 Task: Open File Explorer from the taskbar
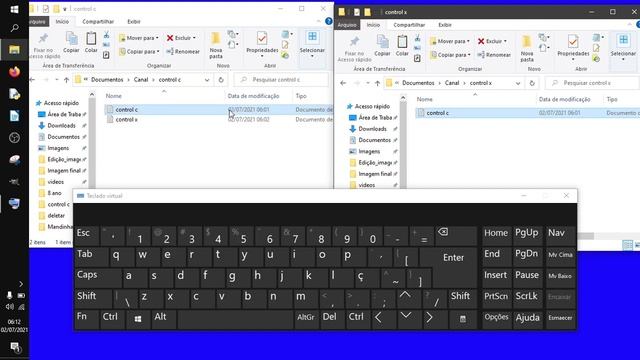[x=14, y=50]
